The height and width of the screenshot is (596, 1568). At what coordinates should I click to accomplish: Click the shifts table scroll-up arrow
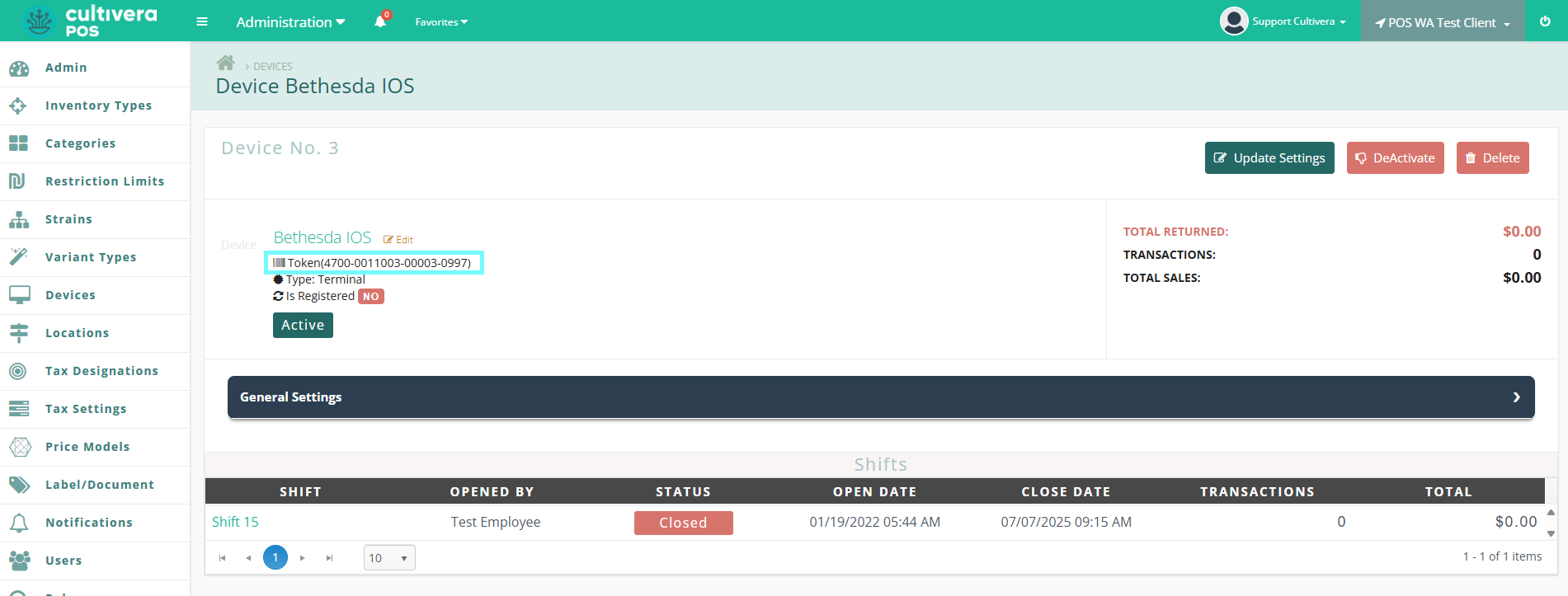1551,512
